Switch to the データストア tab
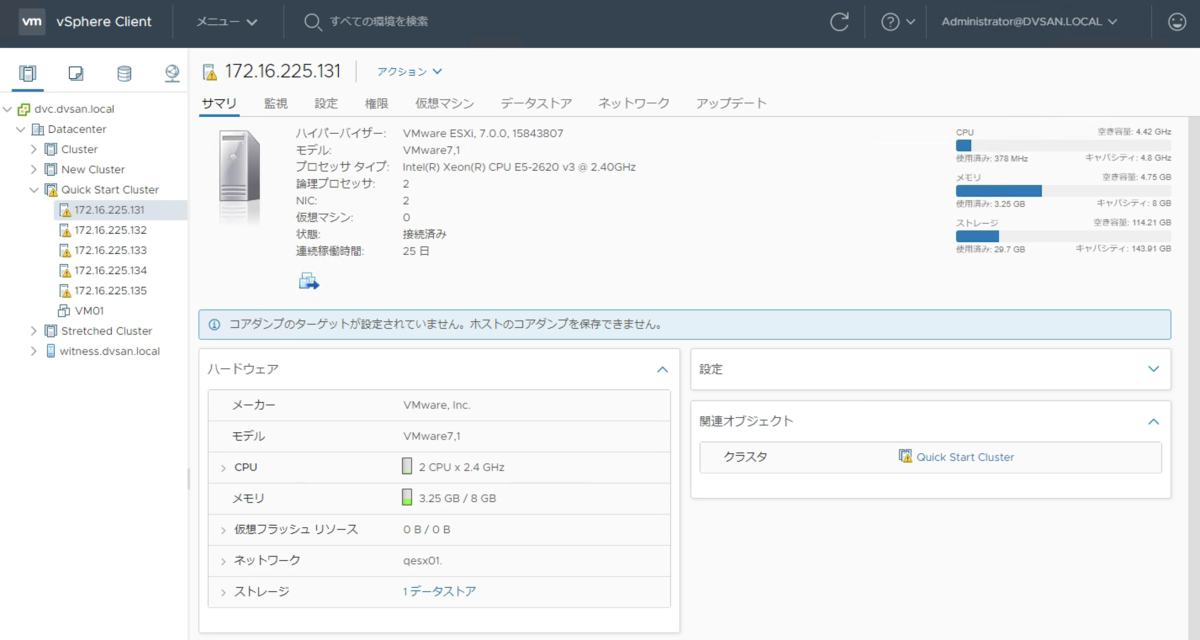Screen dimensions: 1200x640 [536, 103]
